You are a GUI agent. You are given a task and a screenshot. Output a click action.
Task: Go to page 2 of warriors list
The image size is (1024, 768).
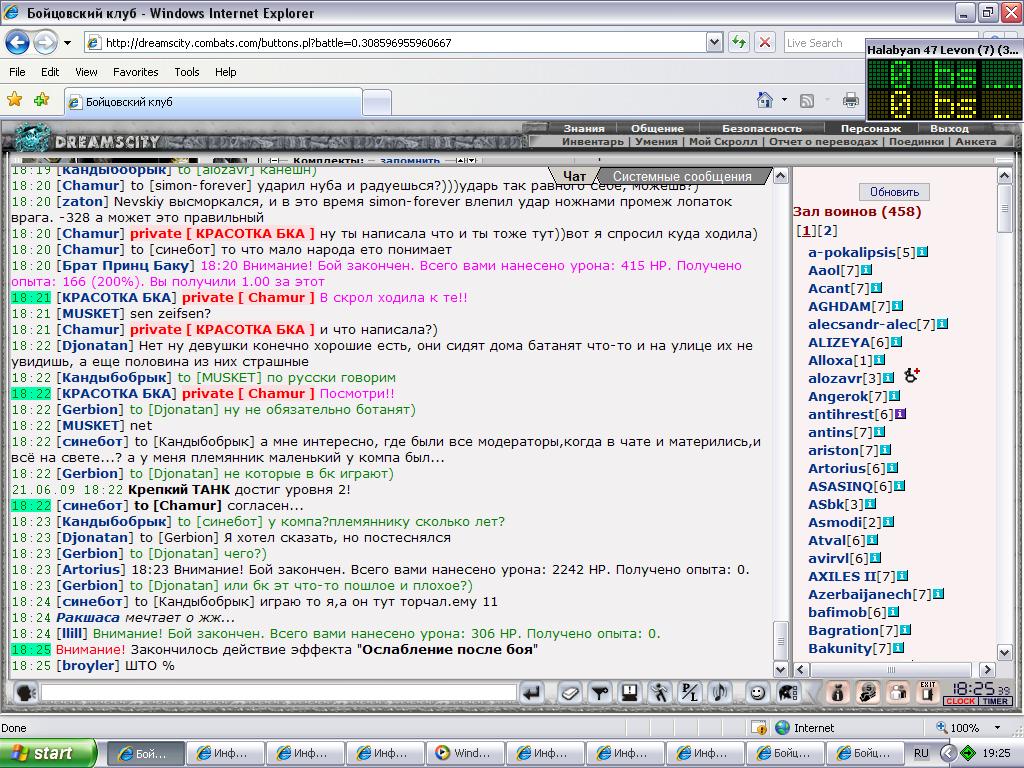827,231
